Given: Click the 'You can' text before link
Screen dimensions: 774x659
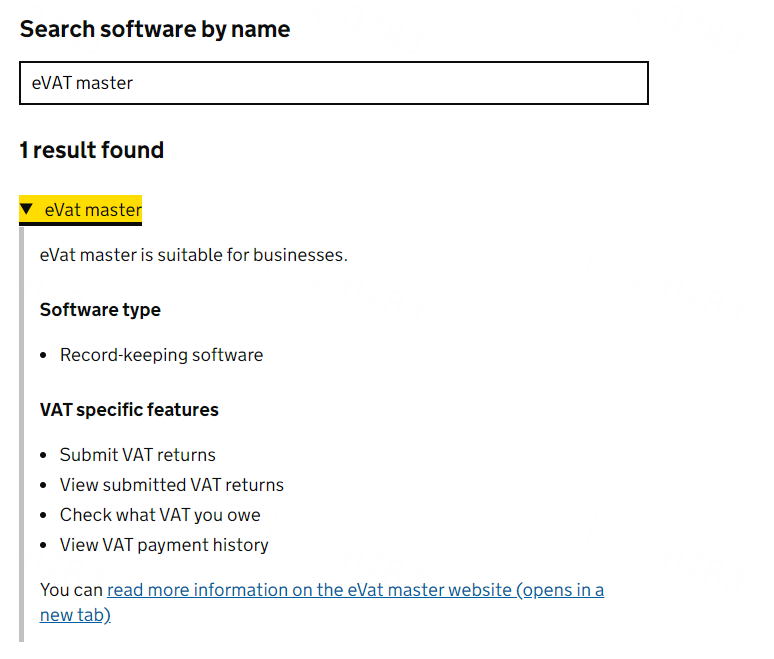Looking at the screenshot, I should tap(72, 590).
